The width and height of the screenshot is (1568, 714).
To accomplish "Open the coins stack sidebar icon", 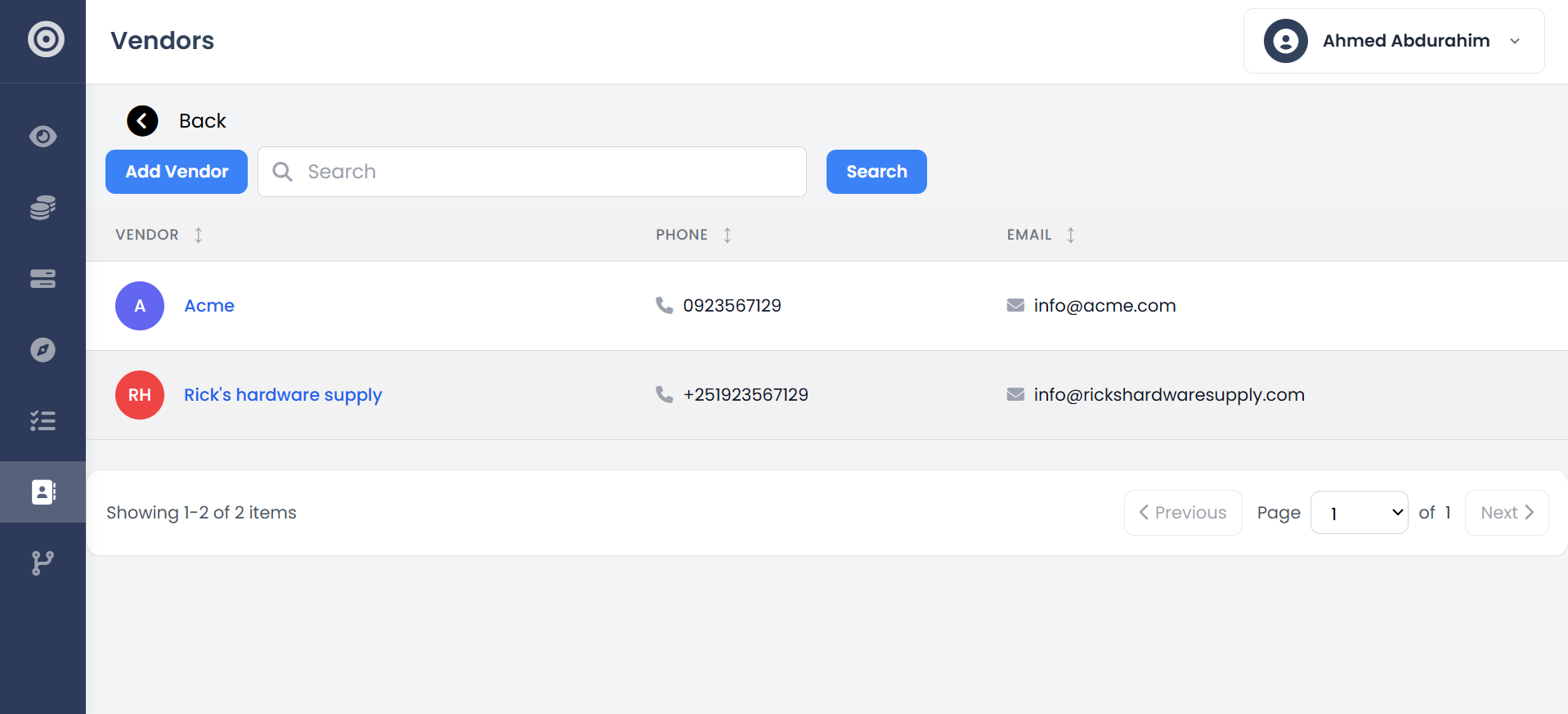I will pyautogui.click(x=43, y=208).
